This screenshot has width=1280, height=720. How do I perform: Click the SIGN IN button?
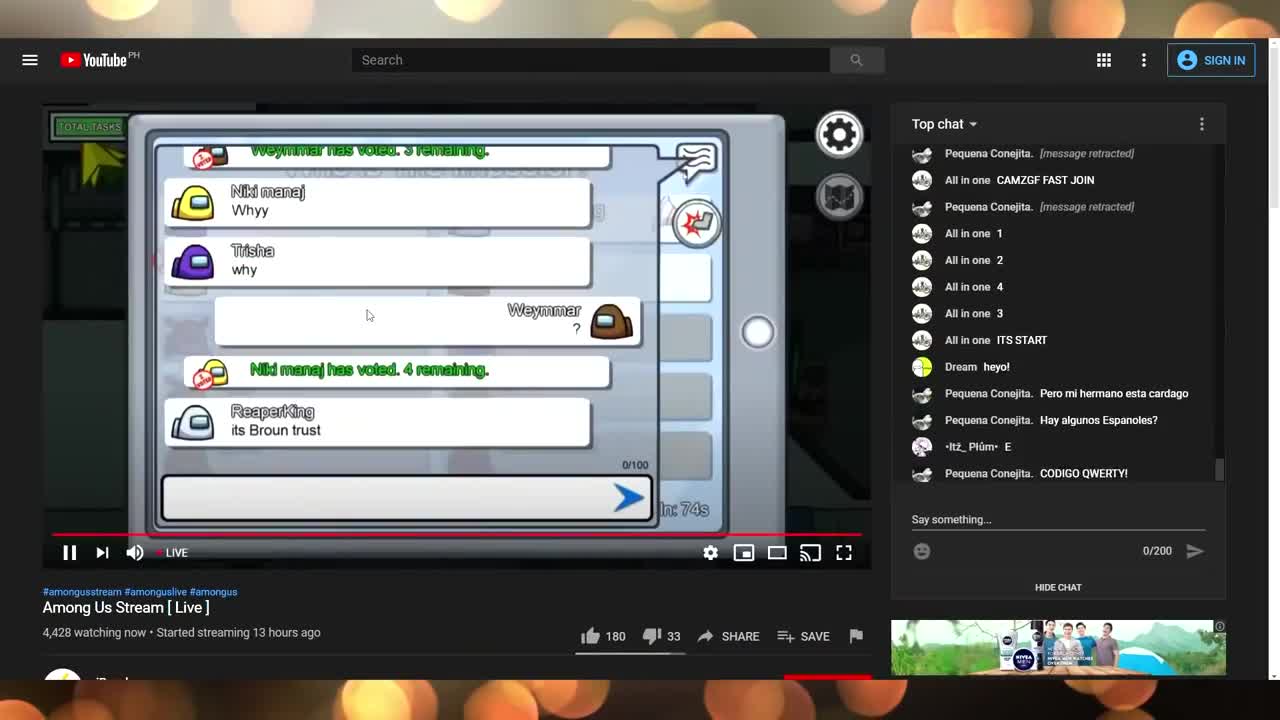(x=1211, y=60)
